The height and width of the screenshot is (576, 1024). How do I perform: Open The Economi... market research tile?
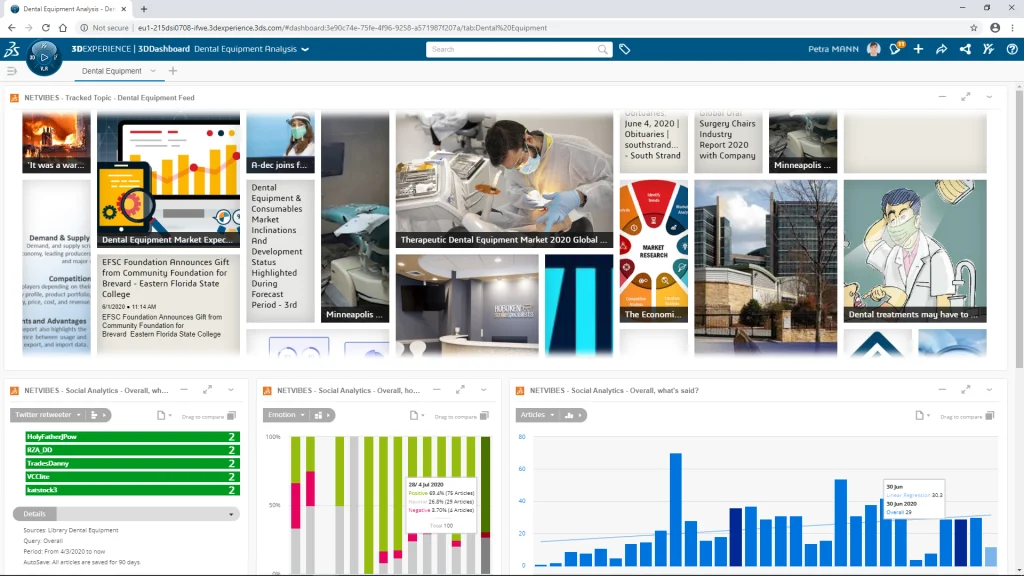[654, 251]
